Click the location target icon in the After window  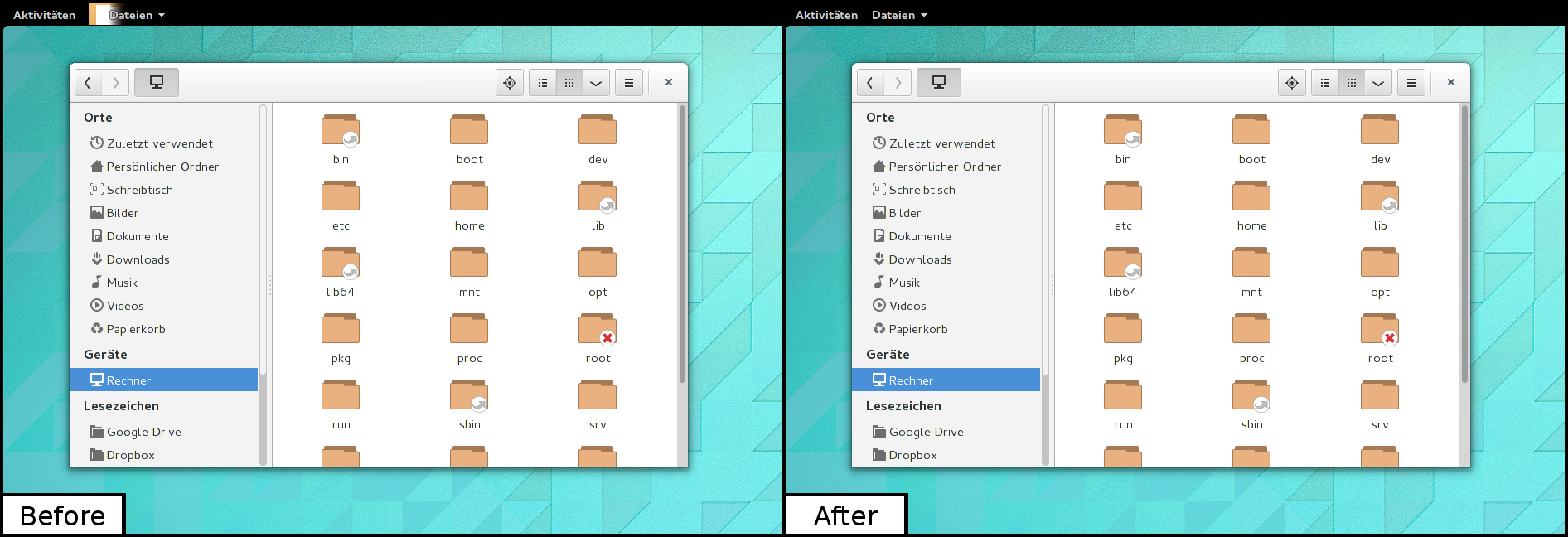point(1291,83)
